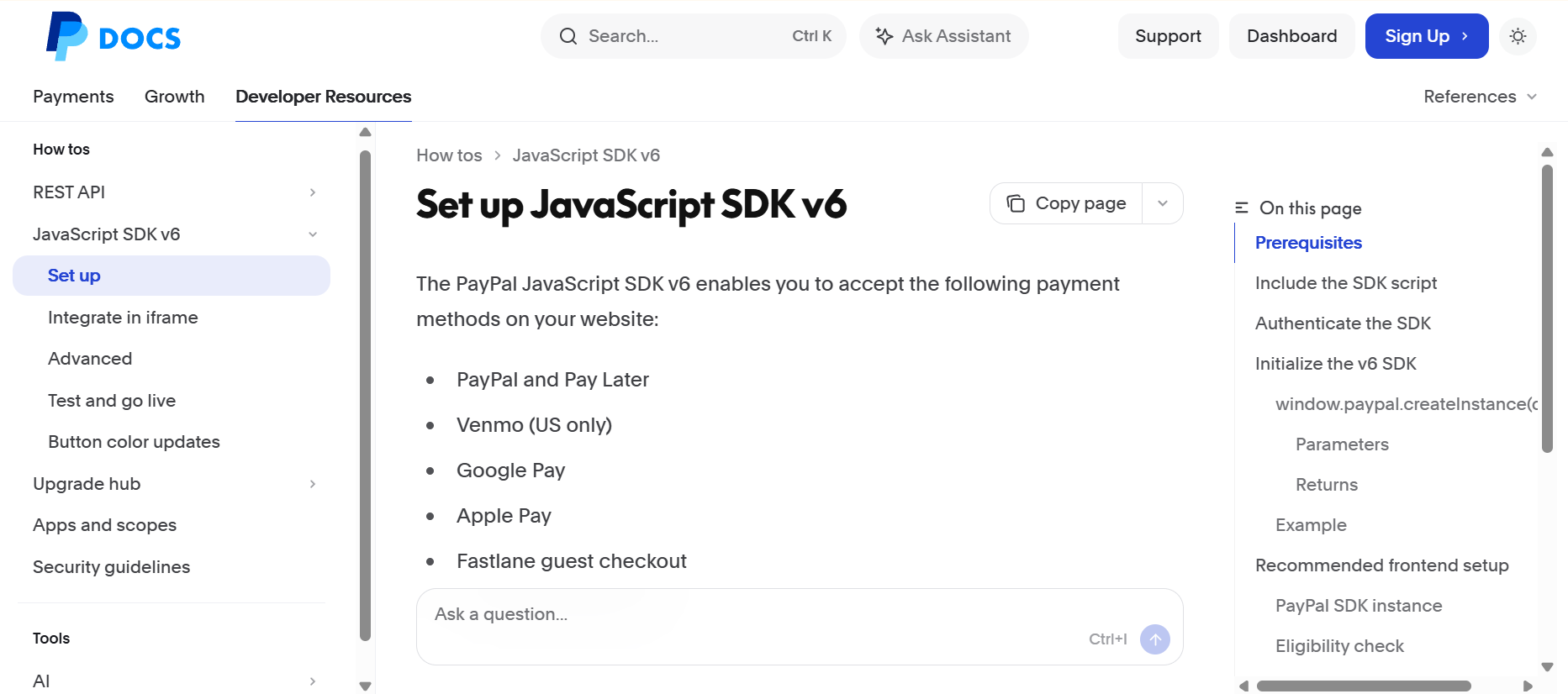
Task: Open the Dashboard button
Action: pos(1291,36)
